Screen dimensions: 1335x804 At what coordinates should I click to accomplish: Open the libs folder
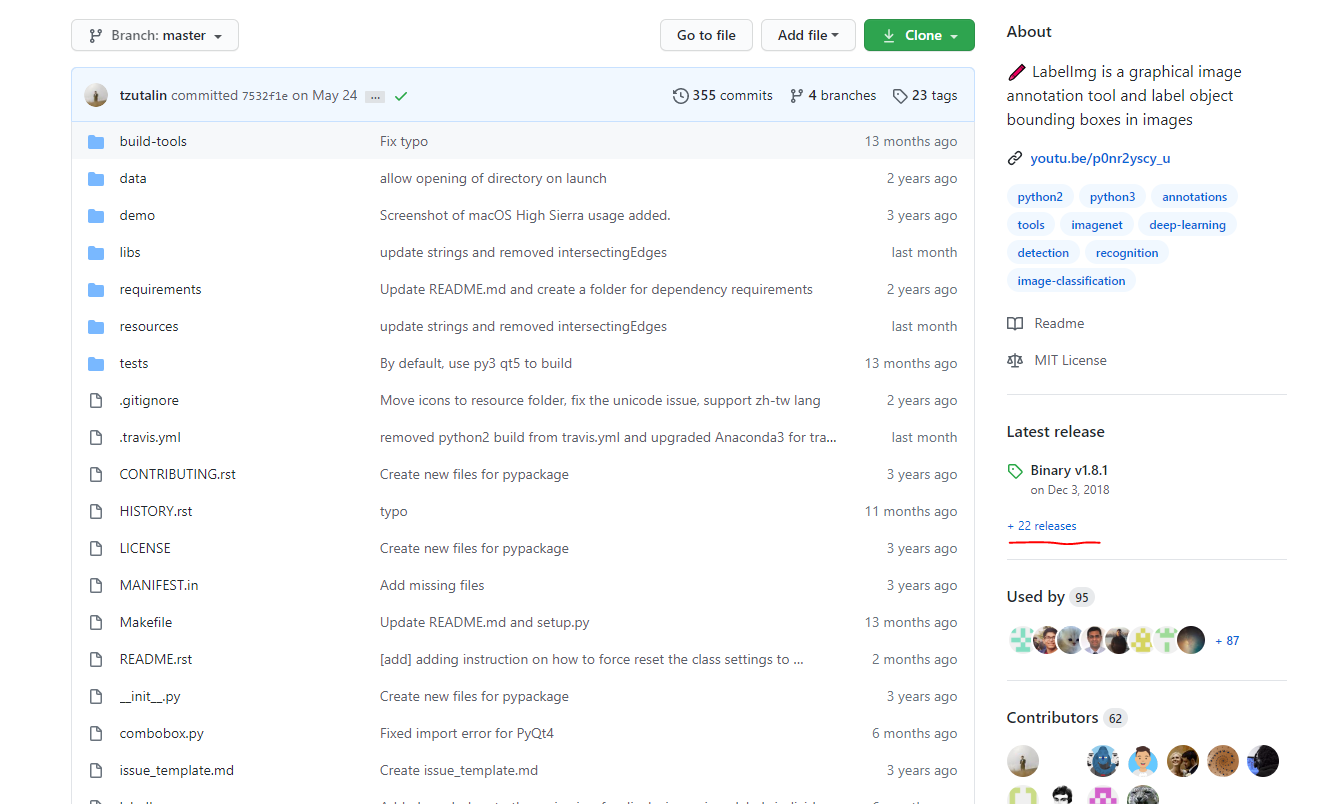(130, 253)
